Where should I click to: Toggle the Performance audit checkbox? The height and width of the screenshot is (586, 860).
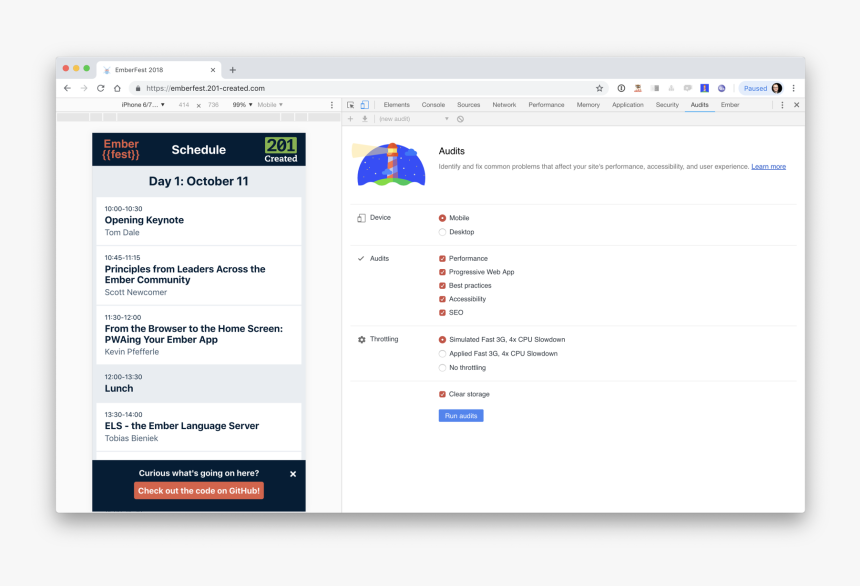point(442,258)
